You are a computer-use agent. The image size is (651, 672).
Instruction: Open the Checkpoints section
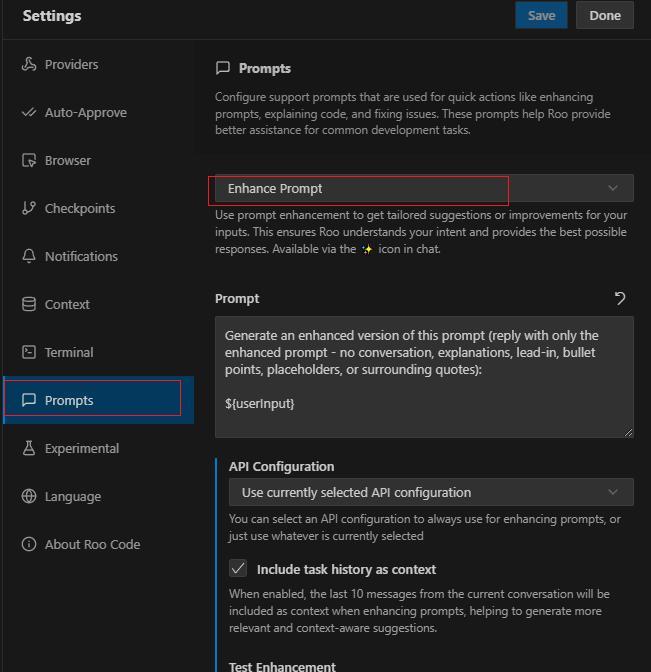tap(98, 208)
